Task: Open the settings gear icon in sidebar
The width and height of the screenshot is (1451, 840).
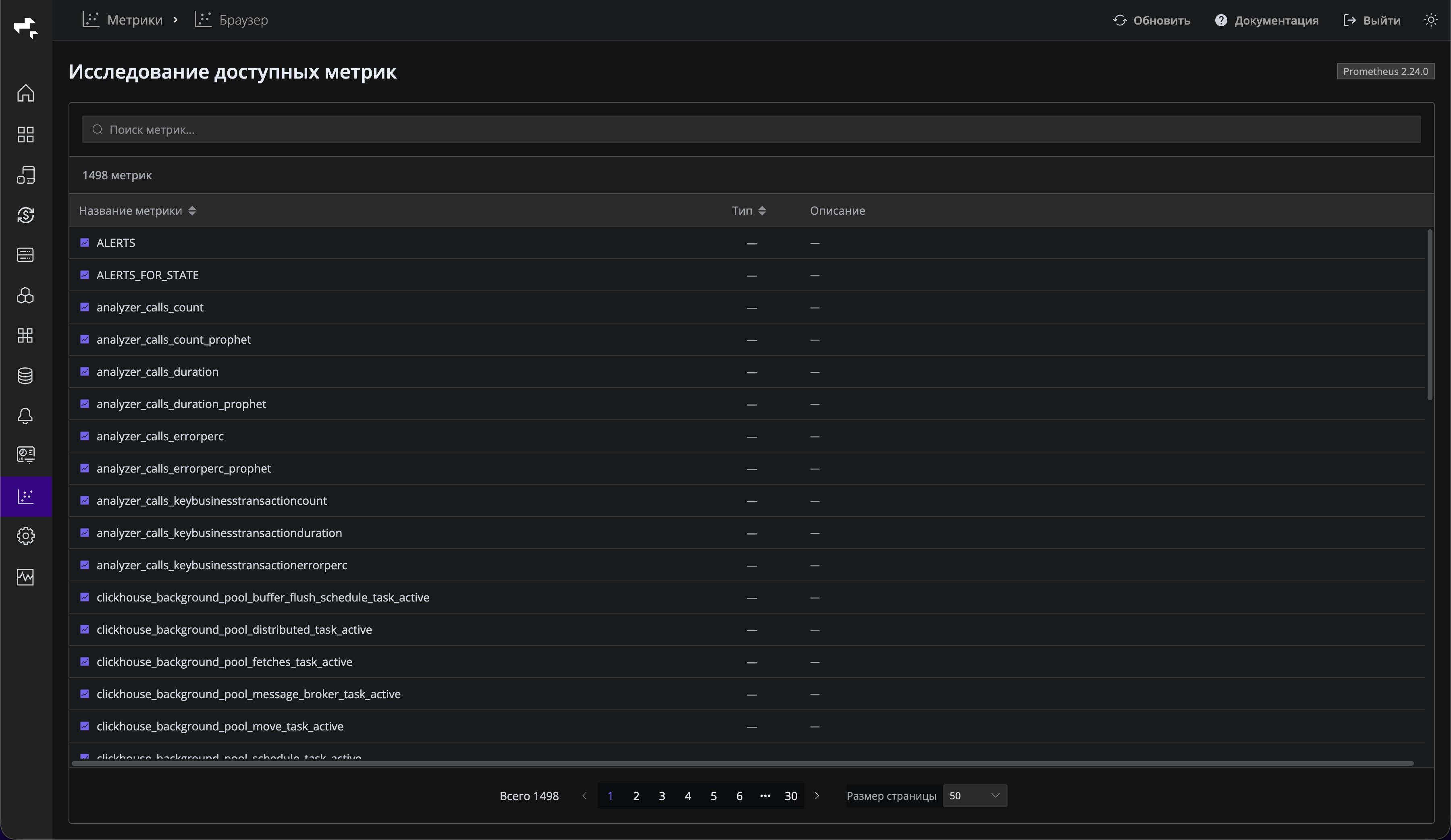Action: pos(25,536)
